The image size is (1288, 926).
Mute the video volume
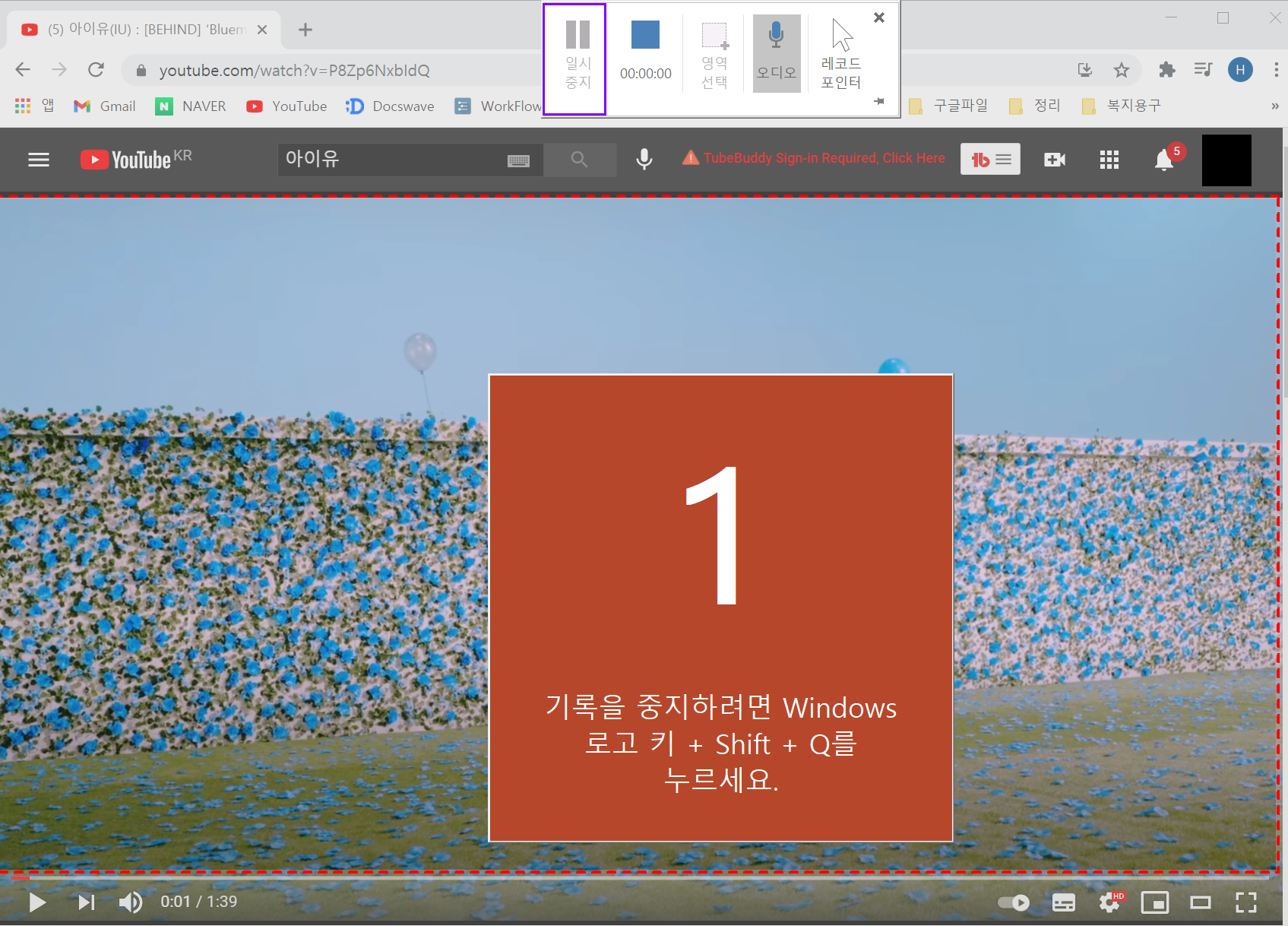point(131,902)
